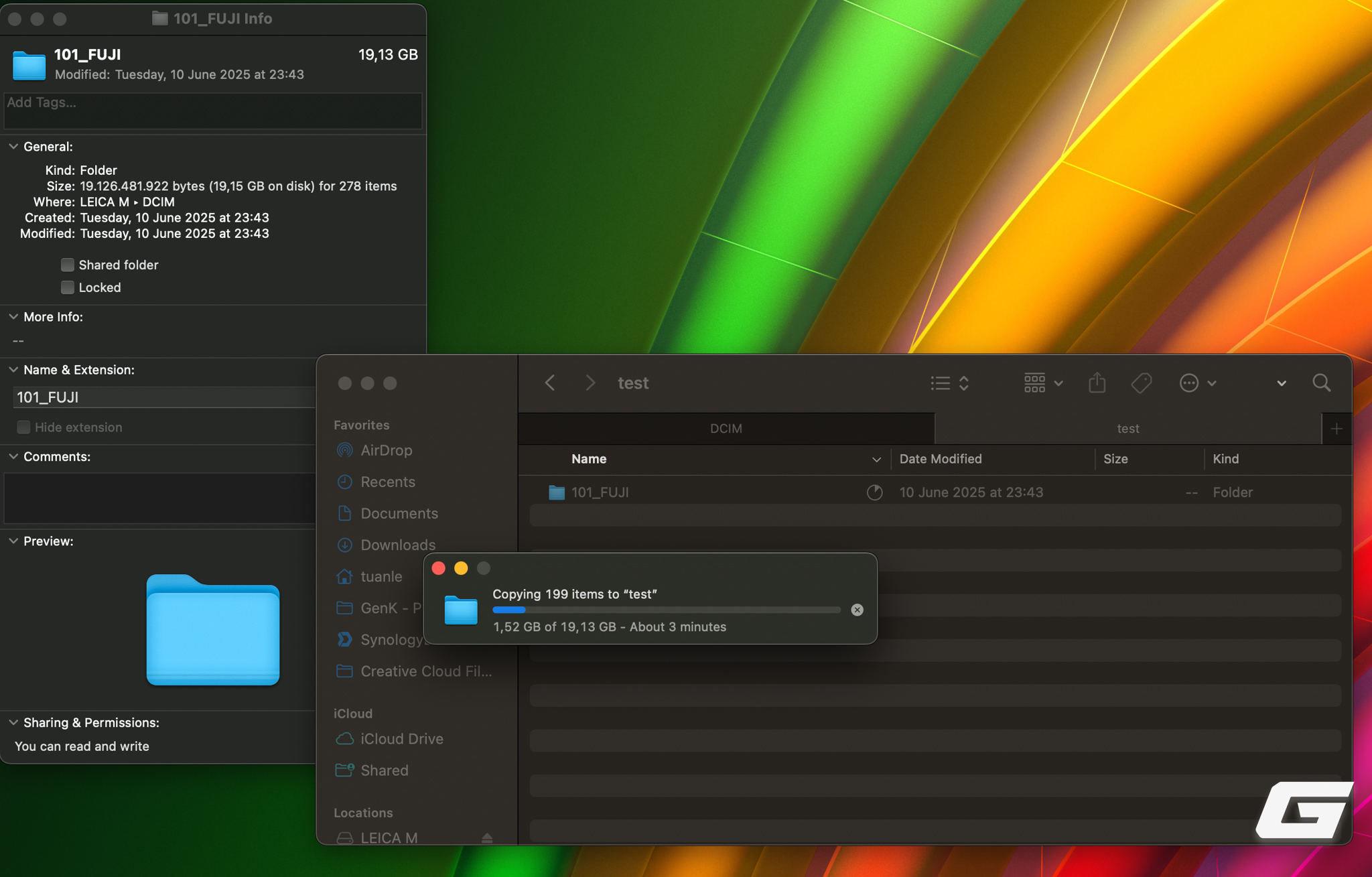1372x877 pixels.
Task: Click the Add Tags input field
Action: coord(212,110)
